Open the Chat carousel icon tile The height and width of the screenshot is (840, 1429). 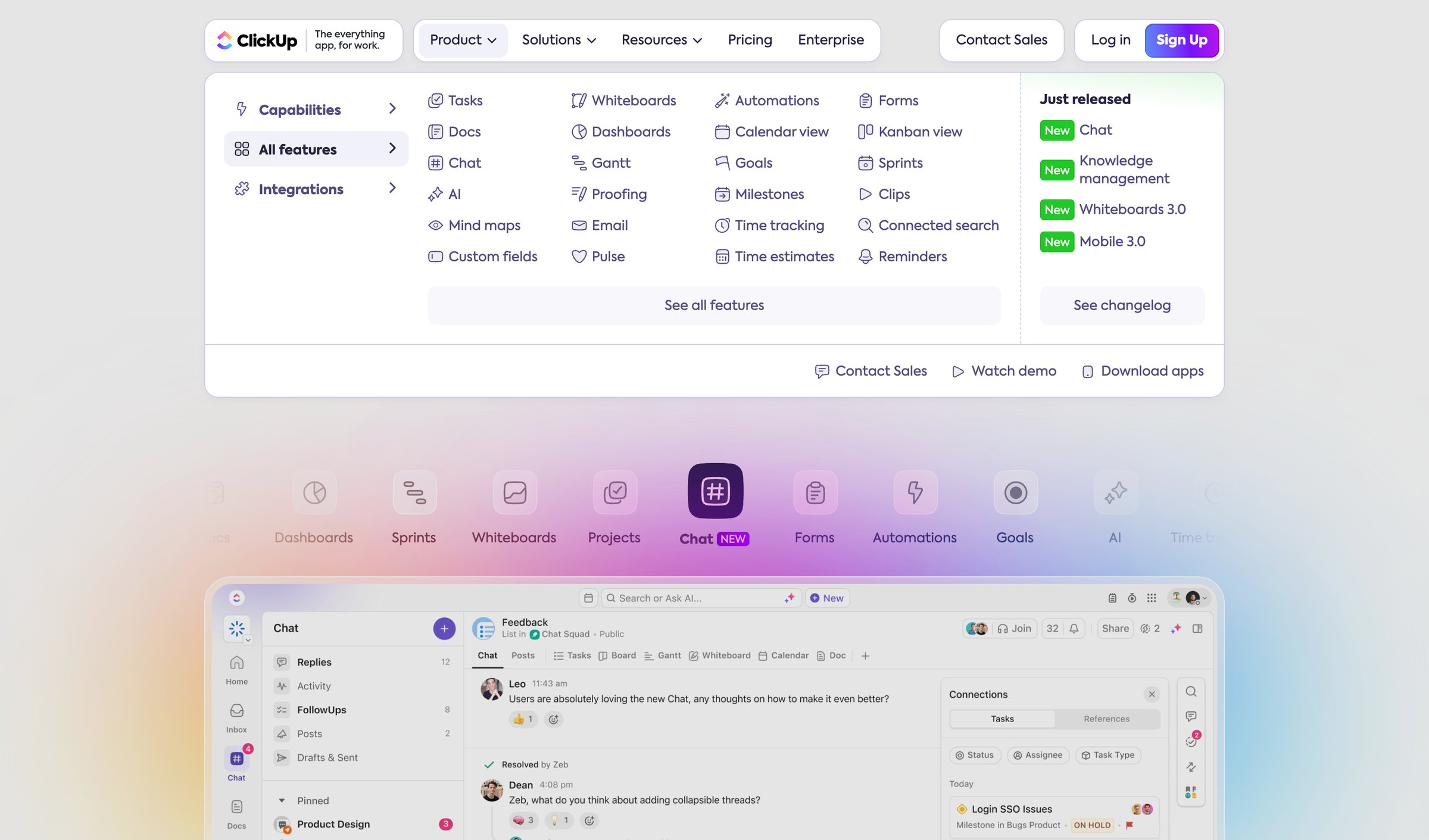click(715, 491)
